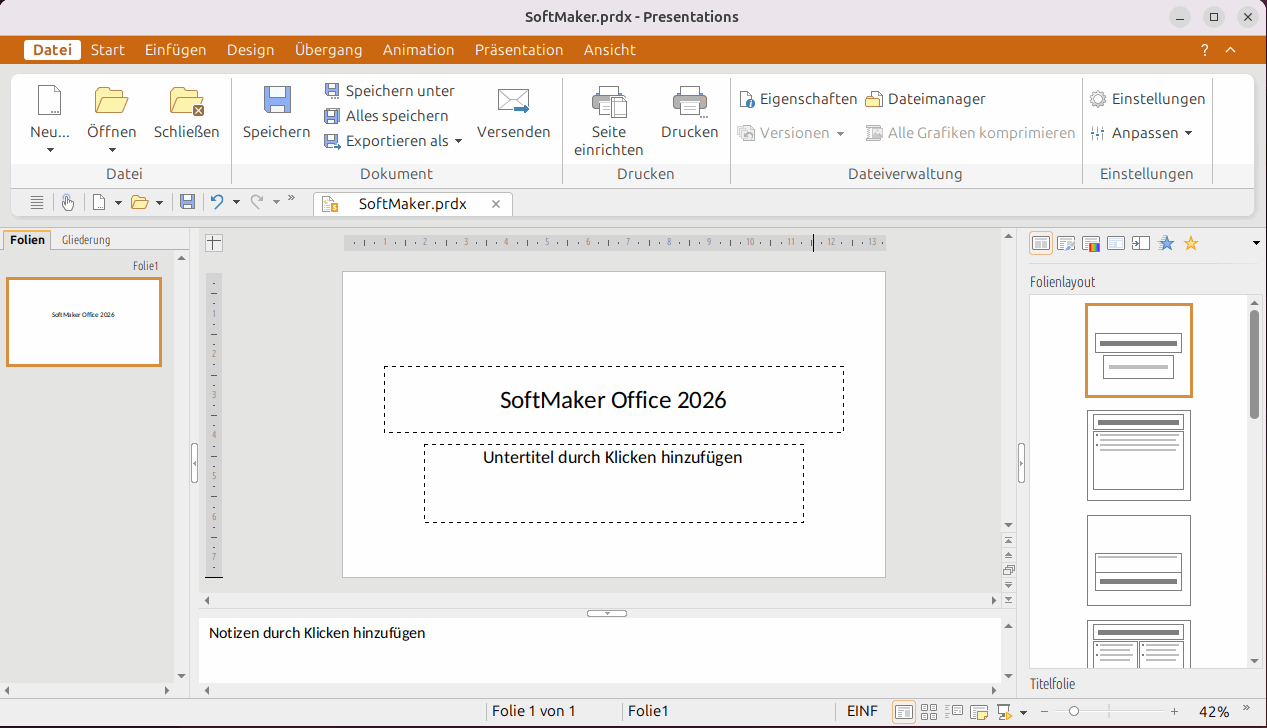Click the title text 'SoftMaker Office 2026'
The image size is (1267, 728).
613,400
